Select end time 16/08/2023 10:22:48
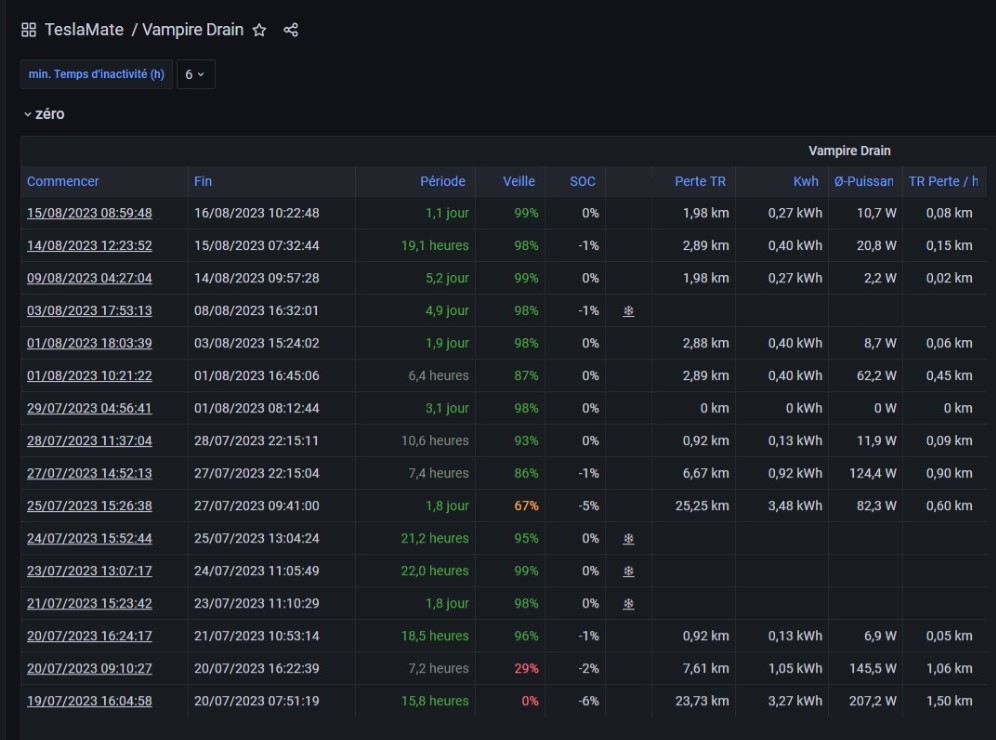This screenshot has height=740, width=996. (x=257, y=213)
